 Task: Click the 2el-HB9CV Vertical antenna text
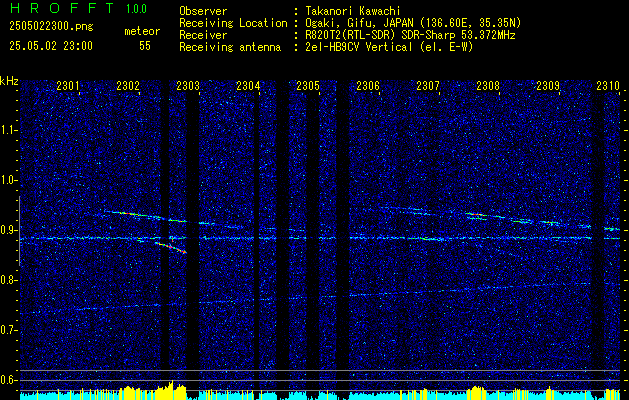click(x=389, y=47)
